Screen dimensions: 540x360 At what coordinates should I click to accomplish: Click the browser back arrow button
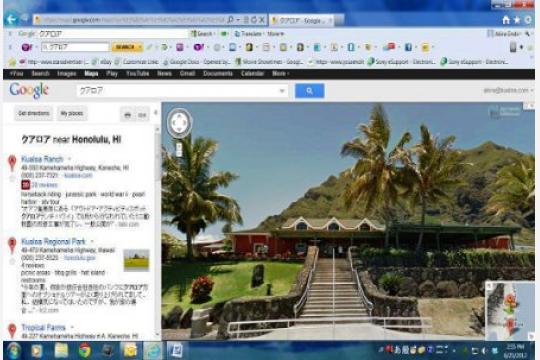(x=11, y=19)
